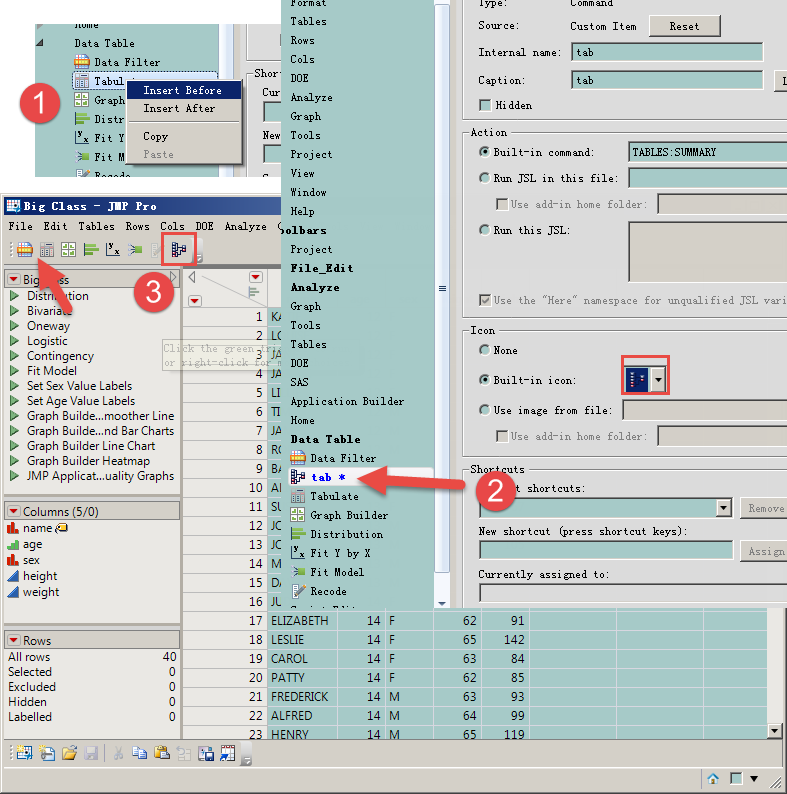Screen dimensions: 787x794
Task: Open the Edit menu in Big Class window
Action: pos(55,226)
